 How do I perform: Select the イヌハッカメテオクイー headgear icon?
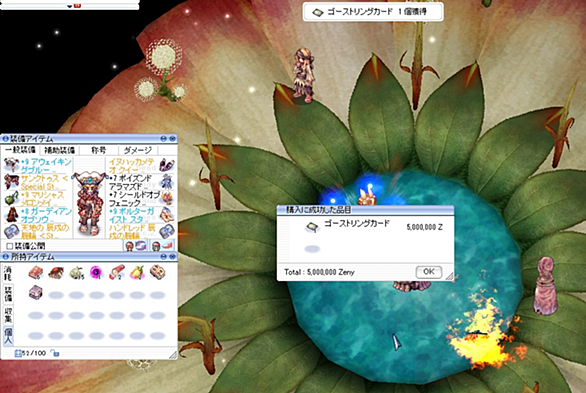[167, 165]
